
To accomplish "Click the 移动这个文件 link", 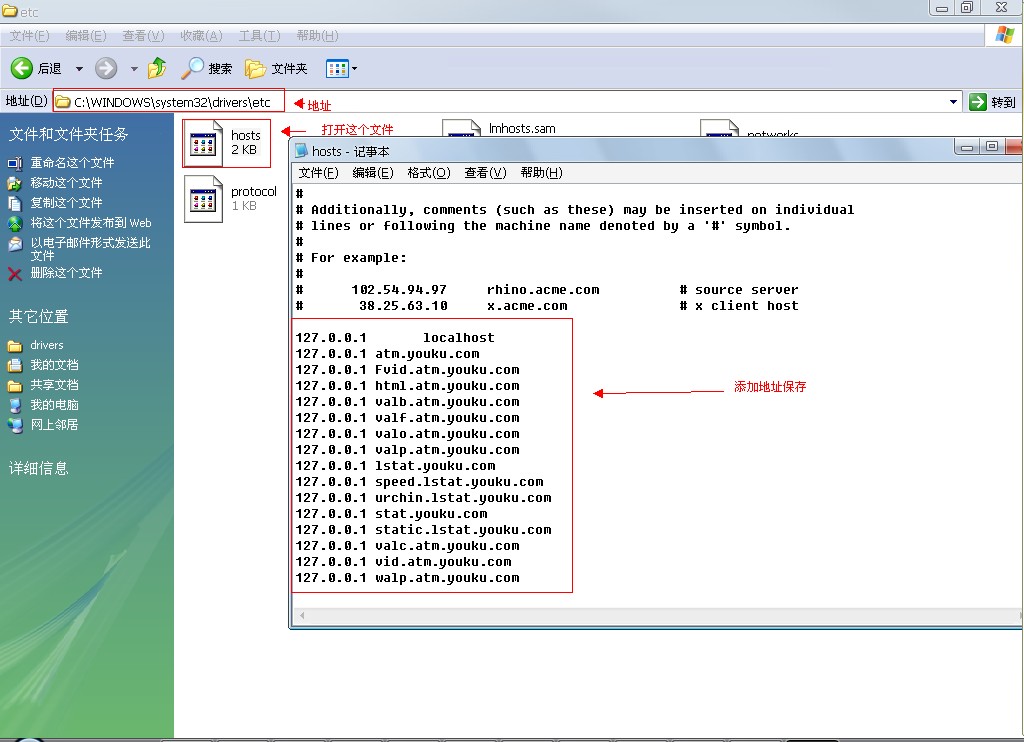I will tap(67, 183).
